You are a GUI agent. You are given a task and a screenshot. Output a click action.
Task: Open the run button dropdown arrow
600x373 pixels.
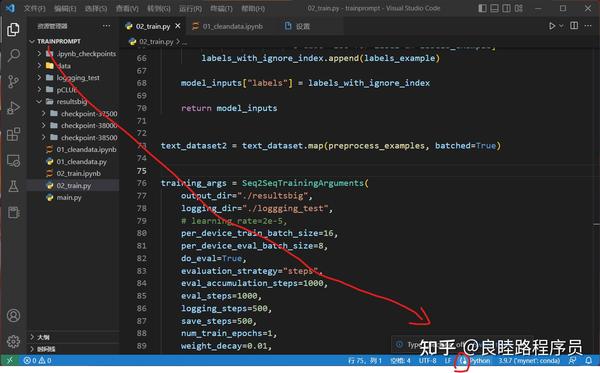click(561, 26)
